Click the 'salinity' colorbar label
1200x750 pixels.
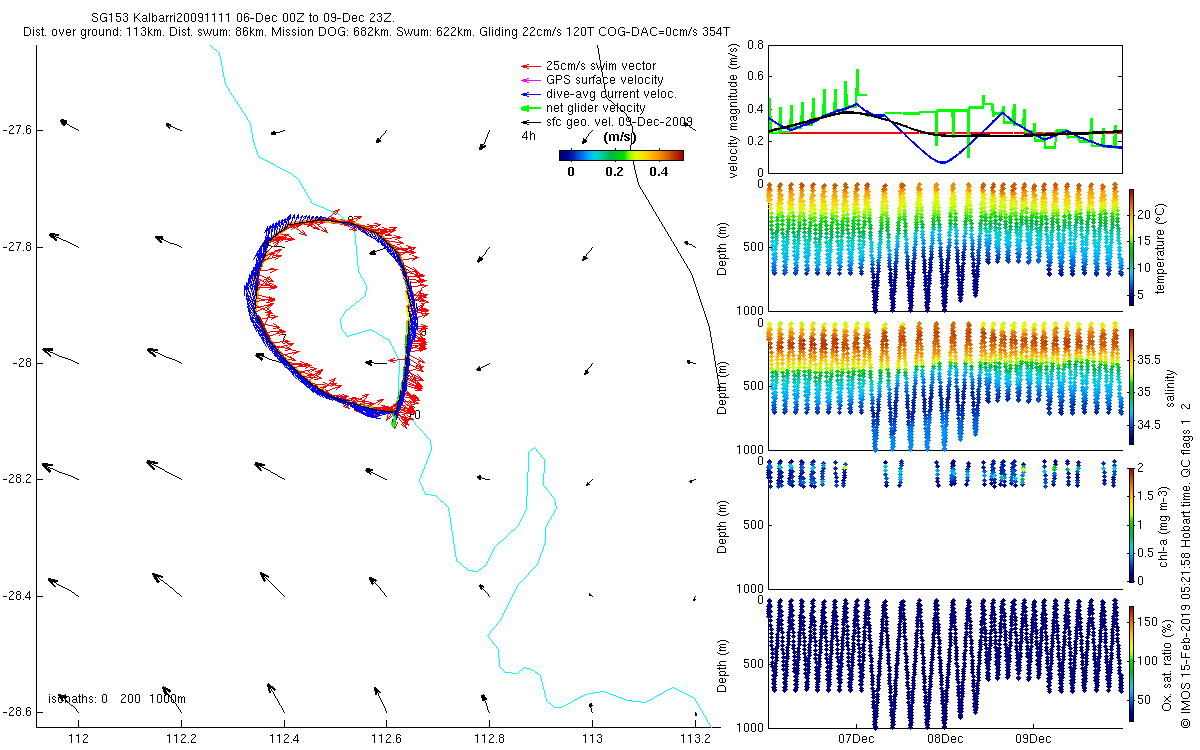1170,388
